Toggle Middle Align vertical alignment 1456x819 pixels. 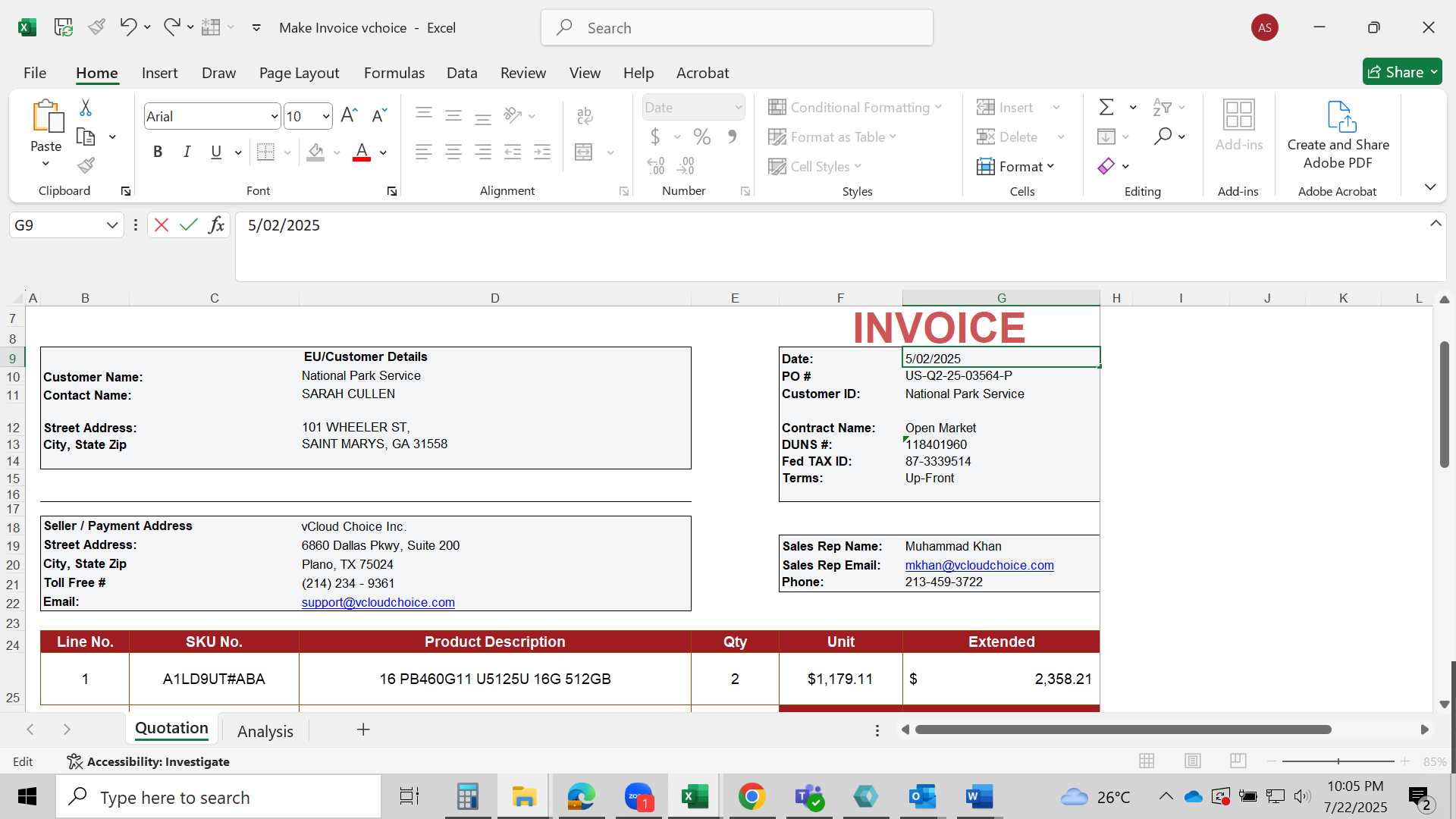(x=453, y=115)
